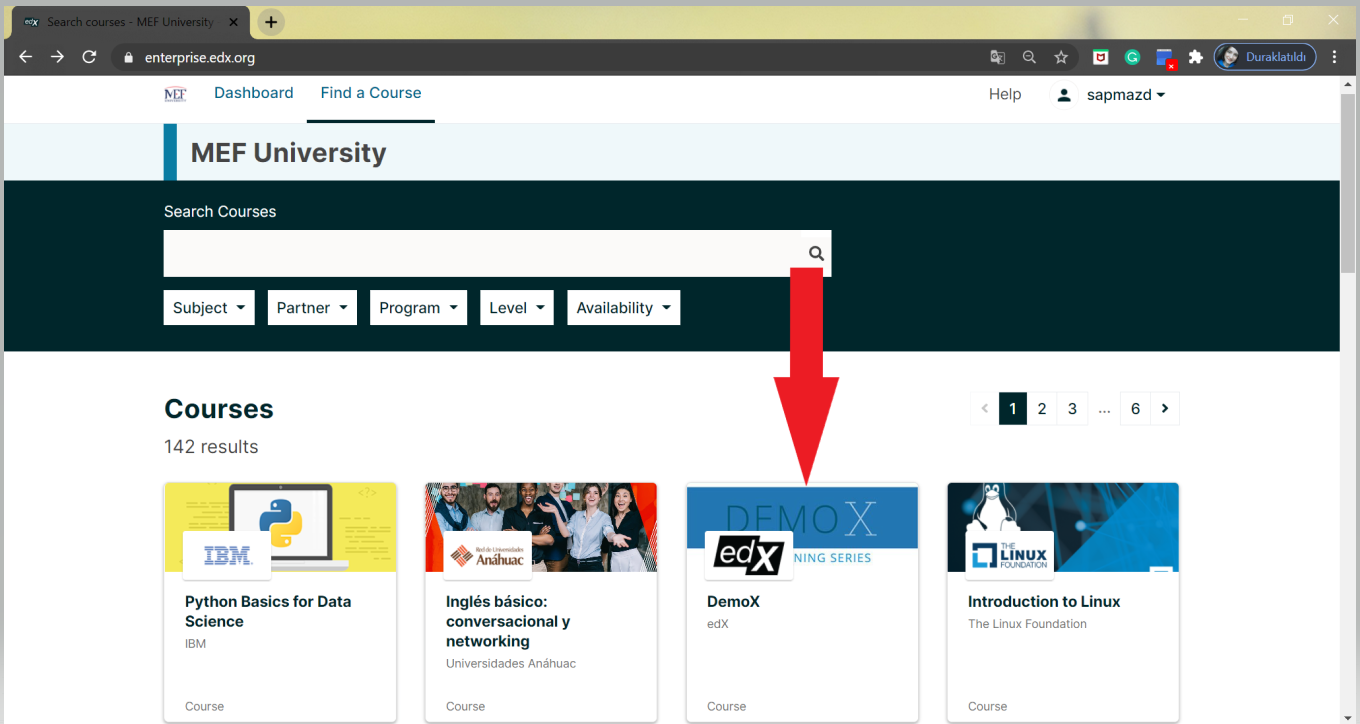The width and height of the screenshot is (1360, 724).
Task: Open the Pocket extension
Action: (x=1100, y=57)
